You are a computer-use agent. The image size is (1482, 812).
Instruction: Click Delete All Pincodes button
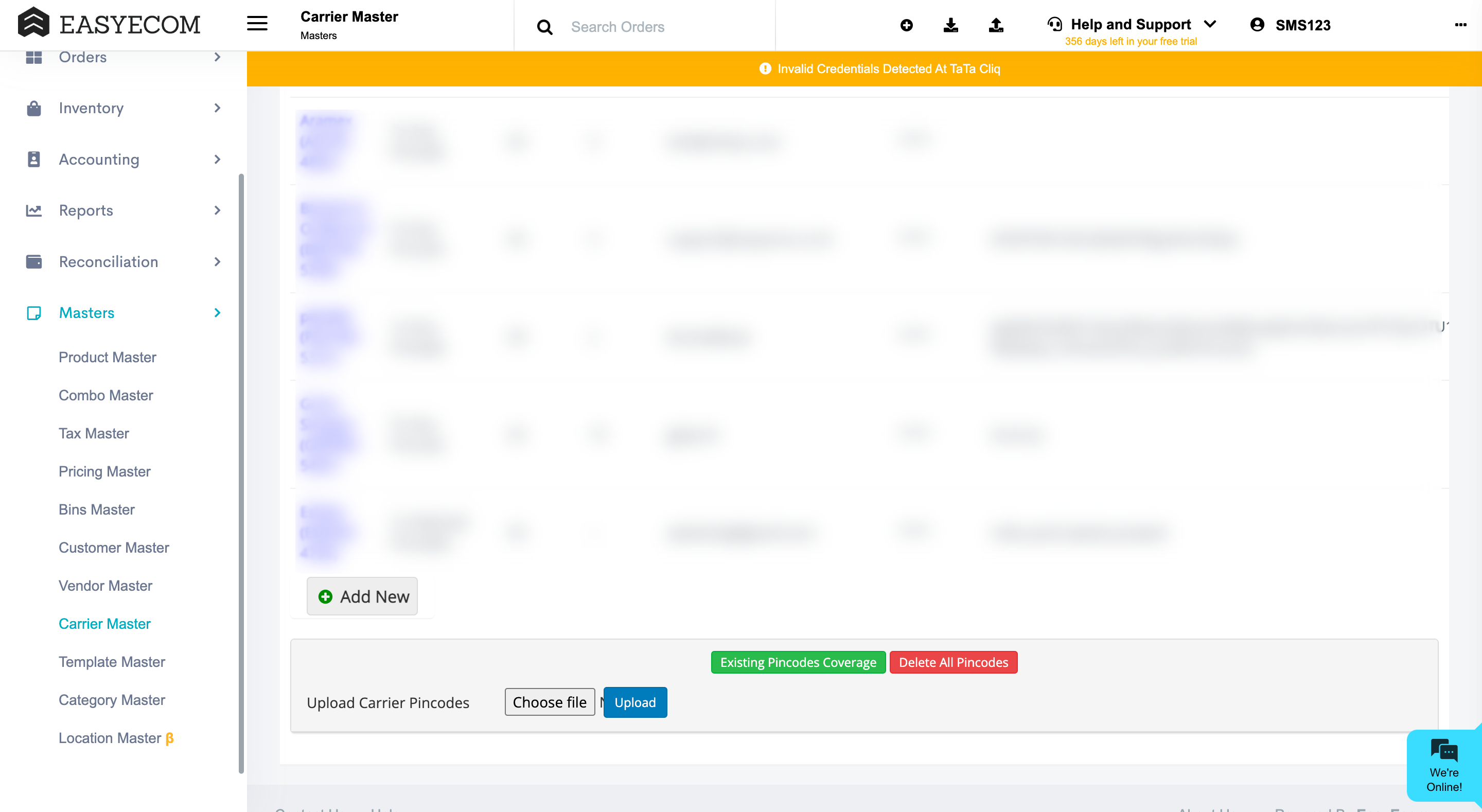pyautogui.click(x=954, y=662)
